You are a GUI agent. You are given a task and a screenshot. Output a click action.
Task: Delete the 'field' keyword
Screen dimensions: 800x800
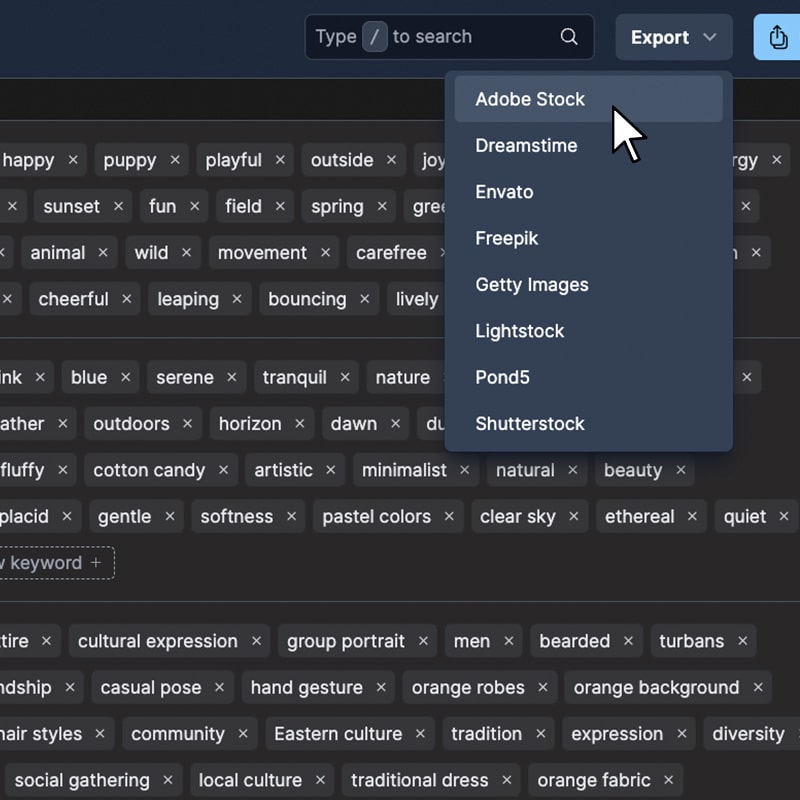pos(280,206)
